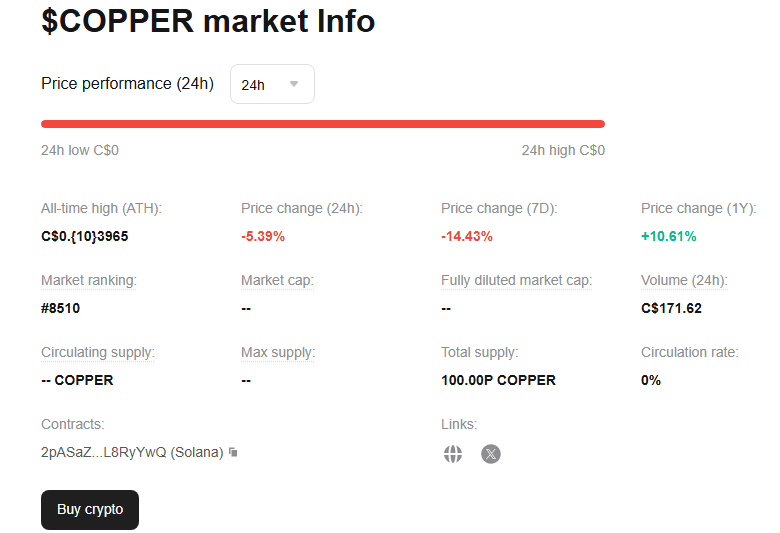Copy the Solana contract address
Image resolution: width=780 pixels, height=533 pixels.
(x=233, y=453)
